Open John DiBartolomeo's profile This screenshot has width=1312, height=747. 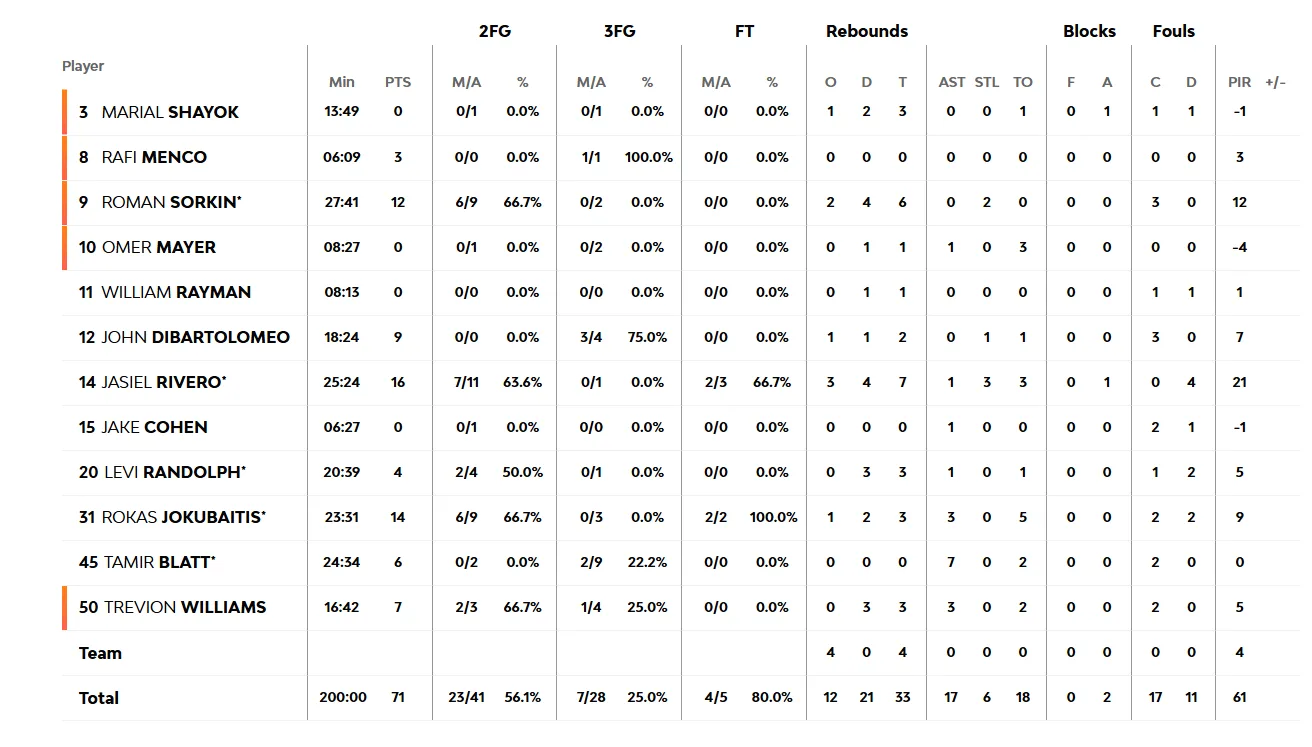195,337
